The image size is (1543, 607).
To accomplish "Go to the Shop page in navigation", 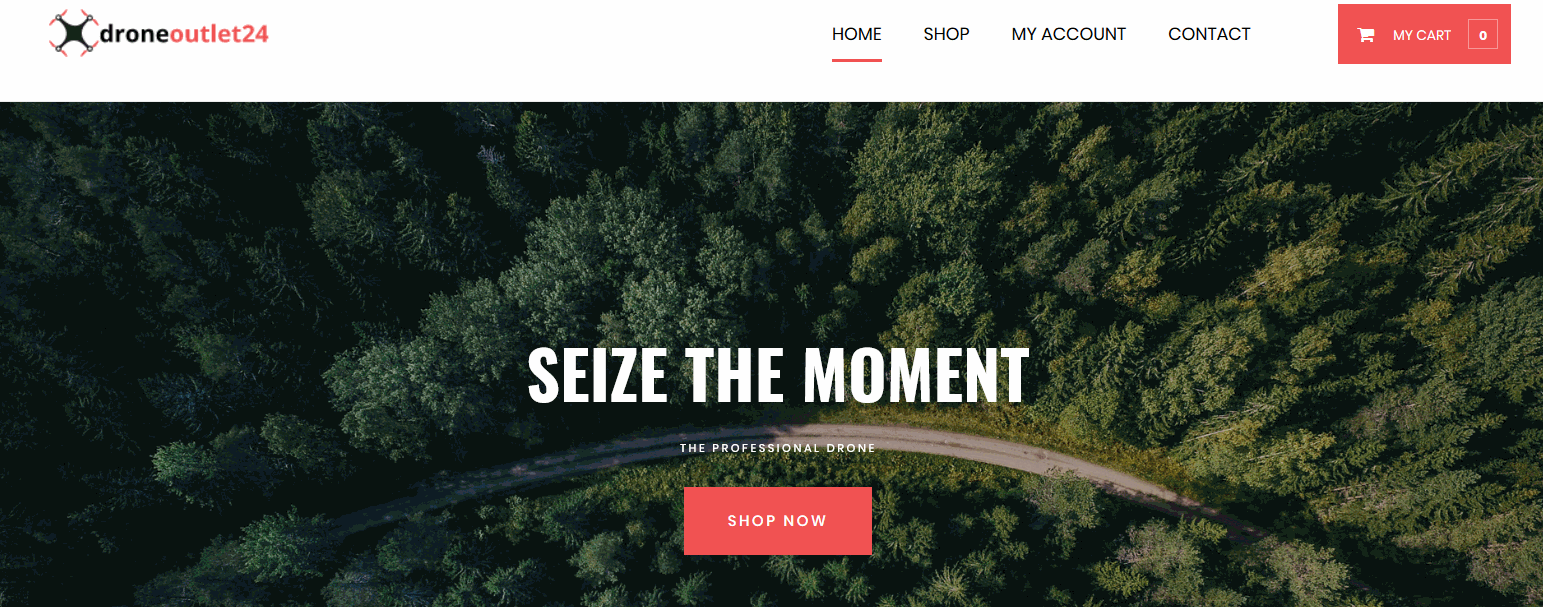I will [946, 34].
